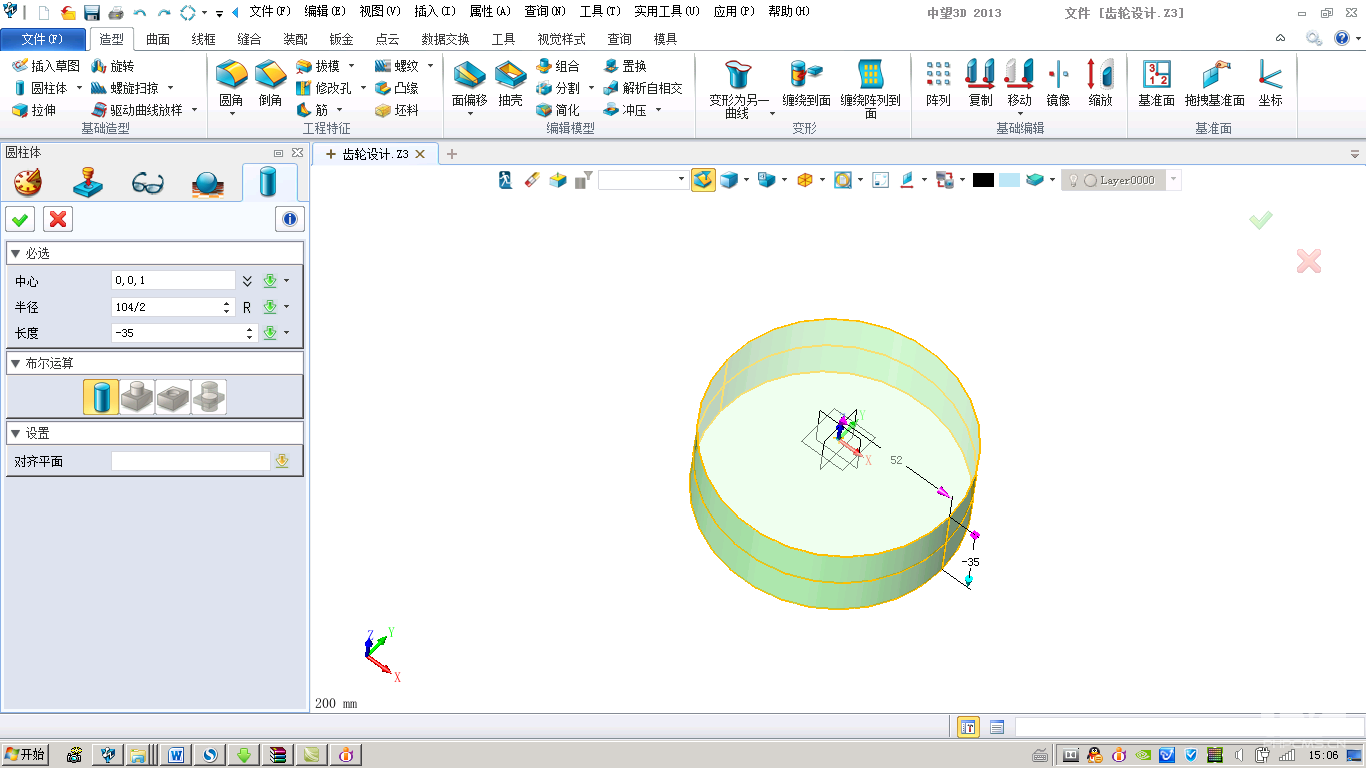Open the 编辑(E) menu
The image size is (1366, 768).
click(325, 12)
